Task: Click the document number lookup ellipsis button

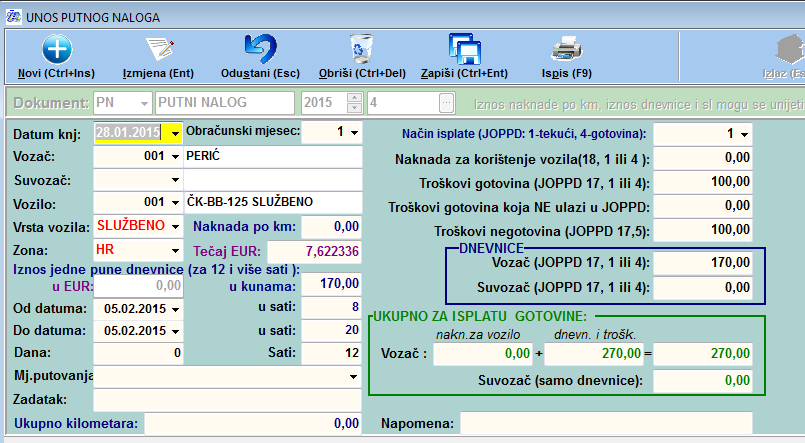Action: click(x=447, y=103)
